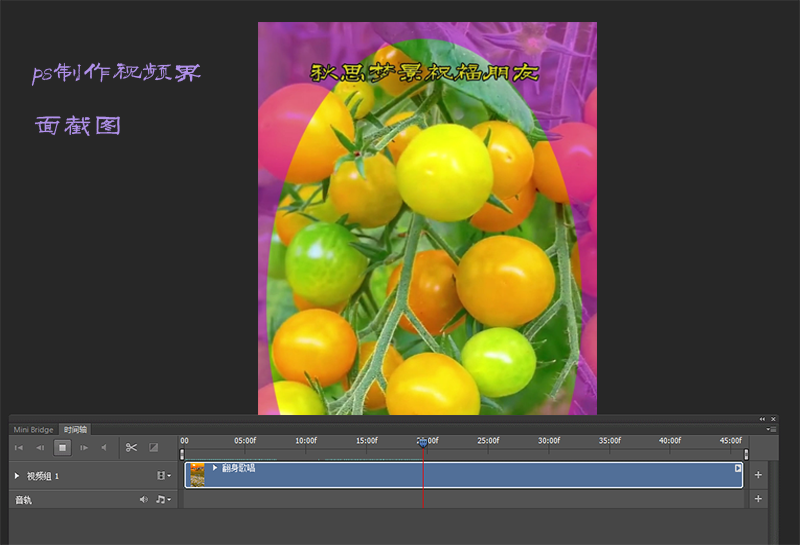Go to first frame in timeline

[x=19, y=448]
